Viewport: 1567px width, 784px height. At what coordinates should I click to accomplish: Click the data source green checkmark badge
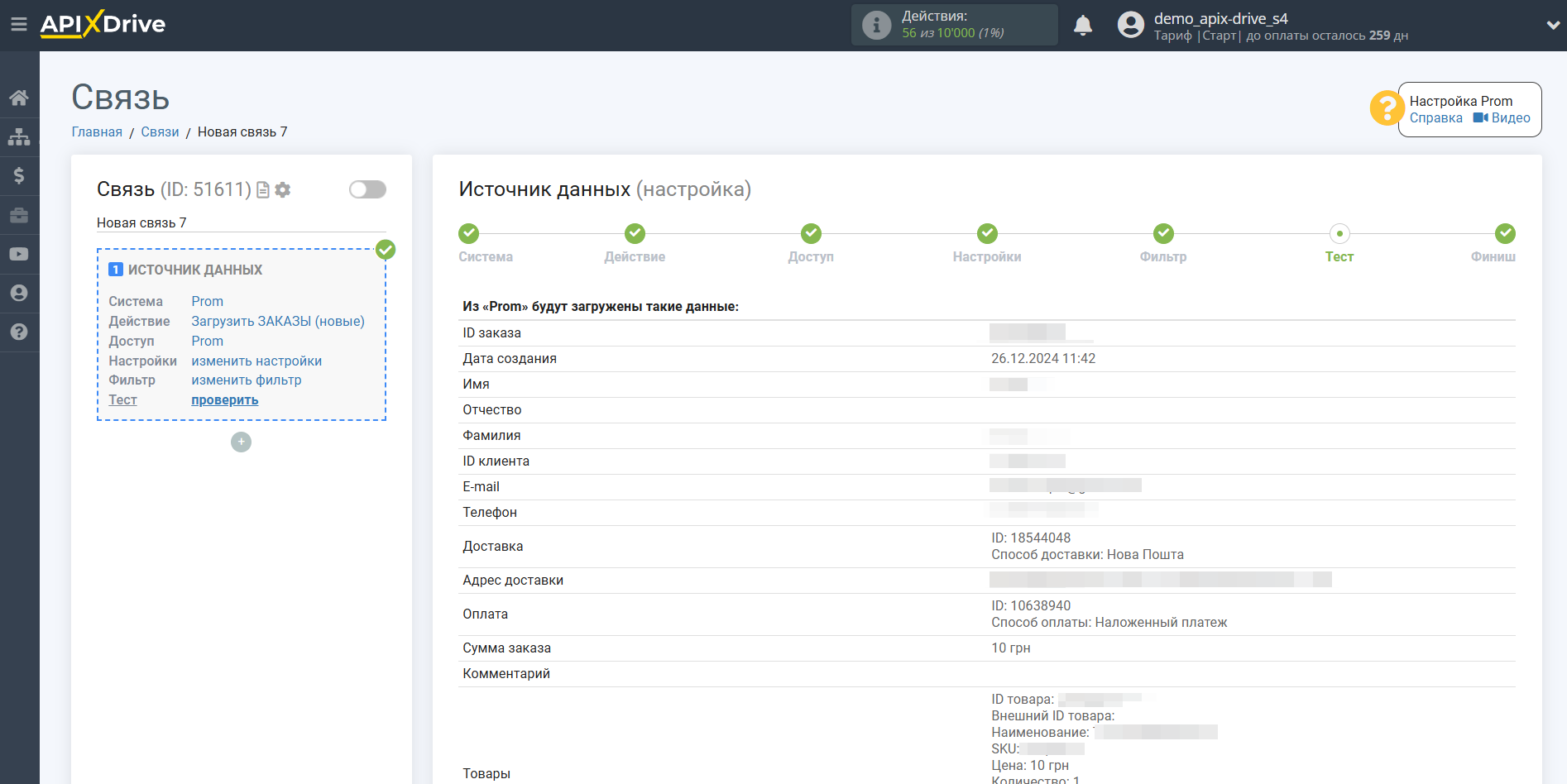tap(386, 250)
